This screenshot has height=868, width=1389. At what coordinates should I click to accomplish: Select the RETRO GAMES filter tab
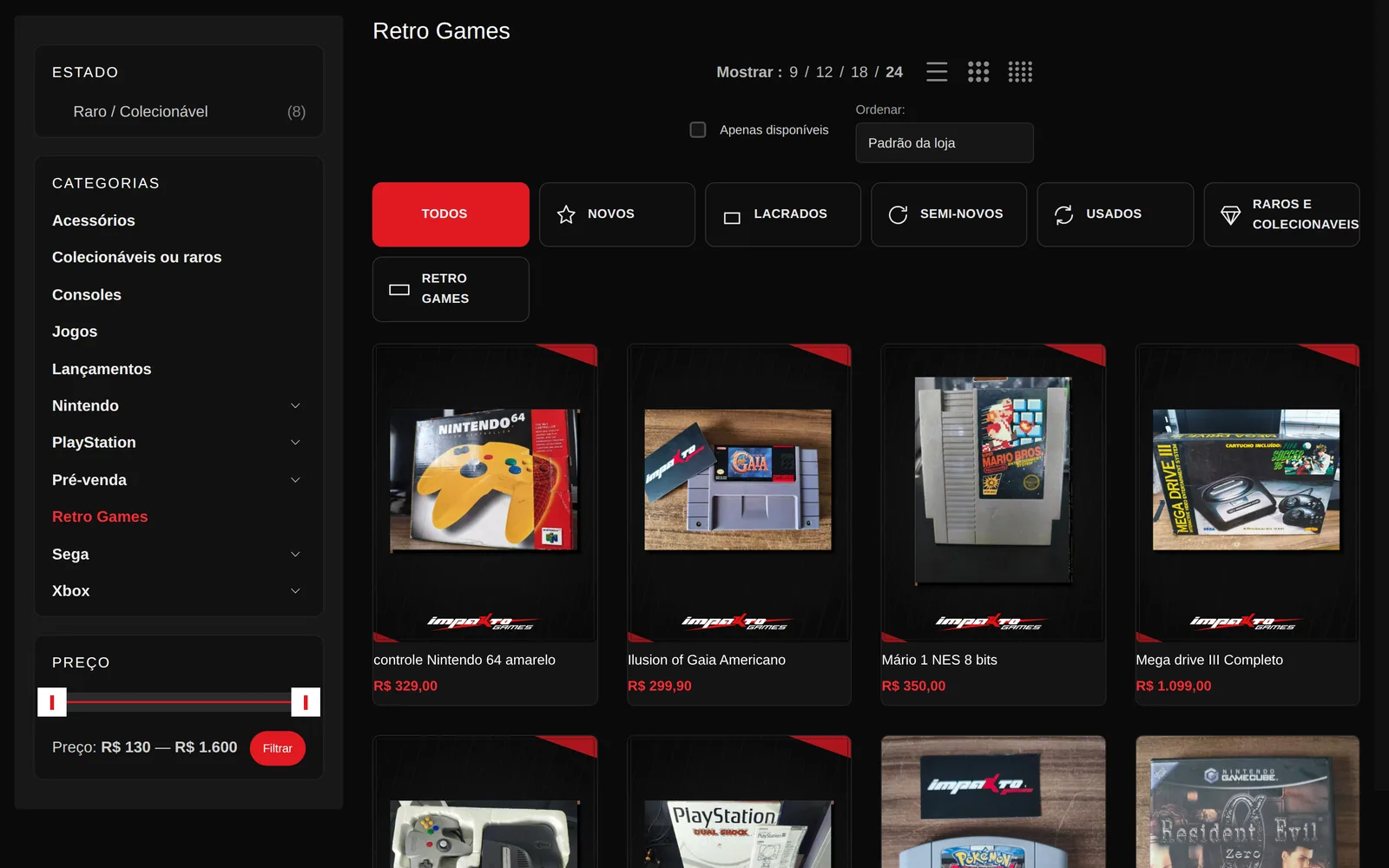[451, 289]
